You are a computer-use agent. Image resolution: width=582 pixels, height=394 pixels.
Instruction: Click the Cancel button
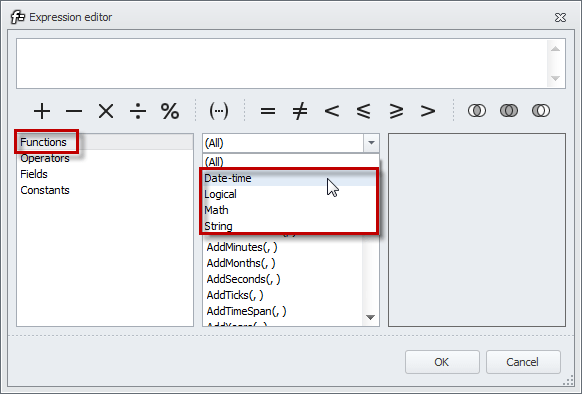523,362
